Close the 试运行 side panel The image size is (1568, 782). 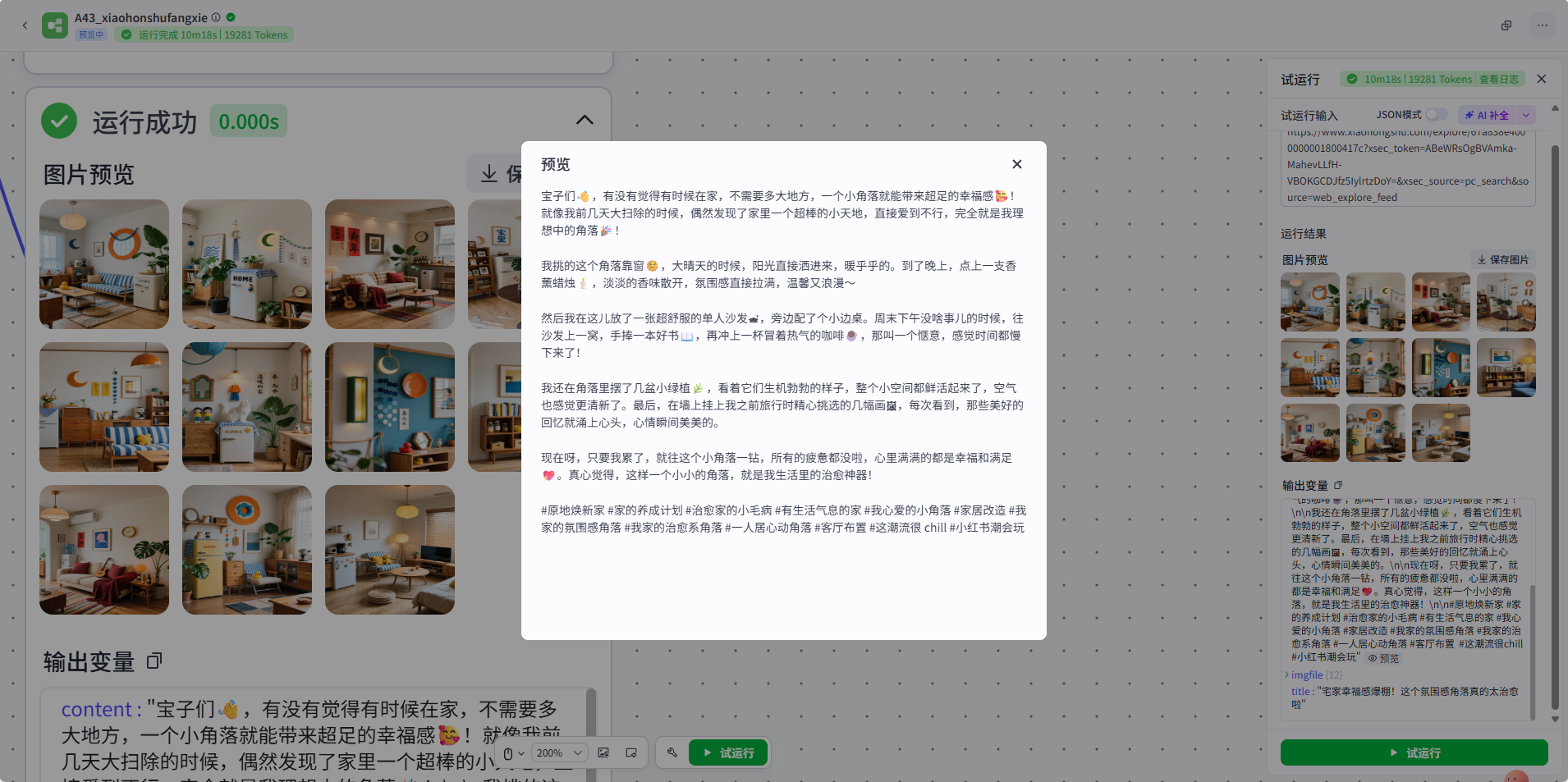coord(1542,79)
